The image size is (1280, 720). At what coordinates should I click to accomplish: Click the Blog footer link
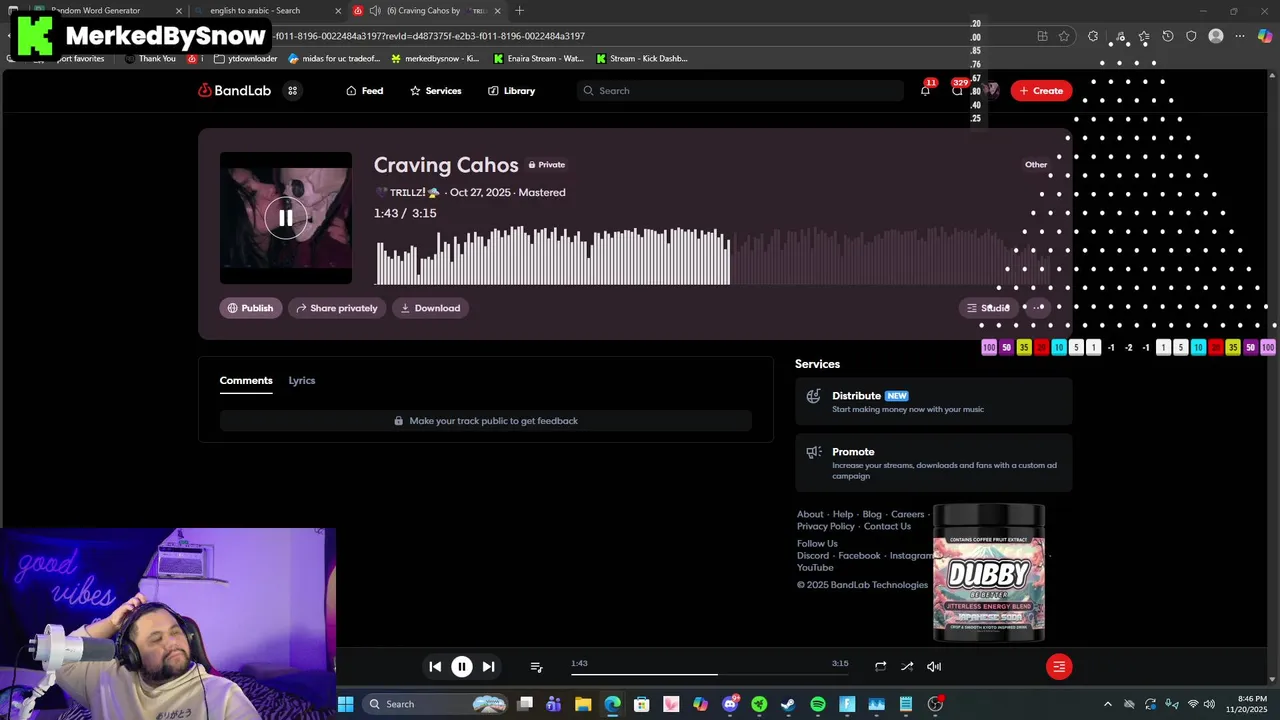(x=872, y=514)
